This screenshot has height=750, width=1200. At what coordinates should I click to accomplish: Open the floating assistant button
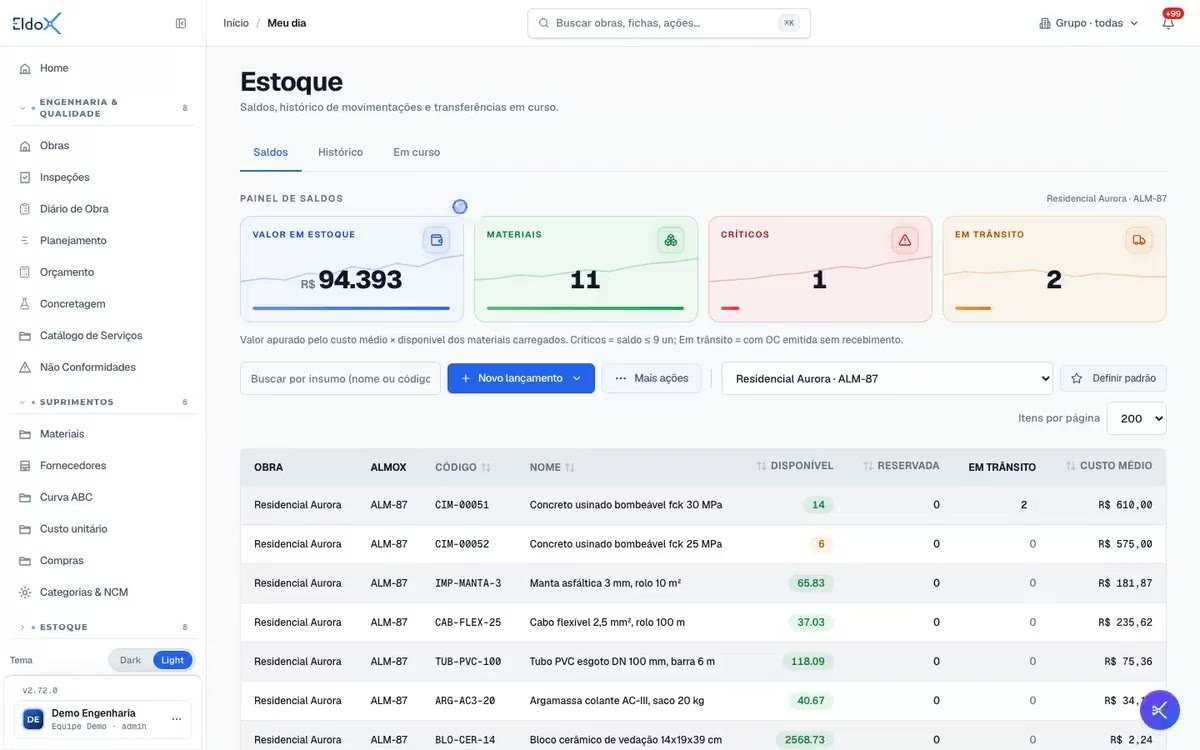[1160, 710]
